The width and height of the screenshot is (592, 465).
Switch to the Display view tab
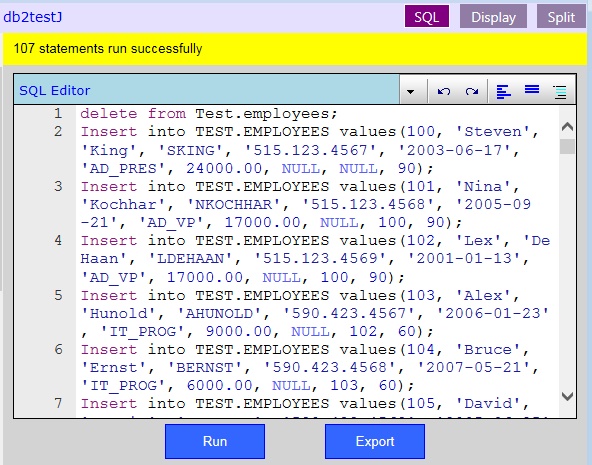(493, 17)
